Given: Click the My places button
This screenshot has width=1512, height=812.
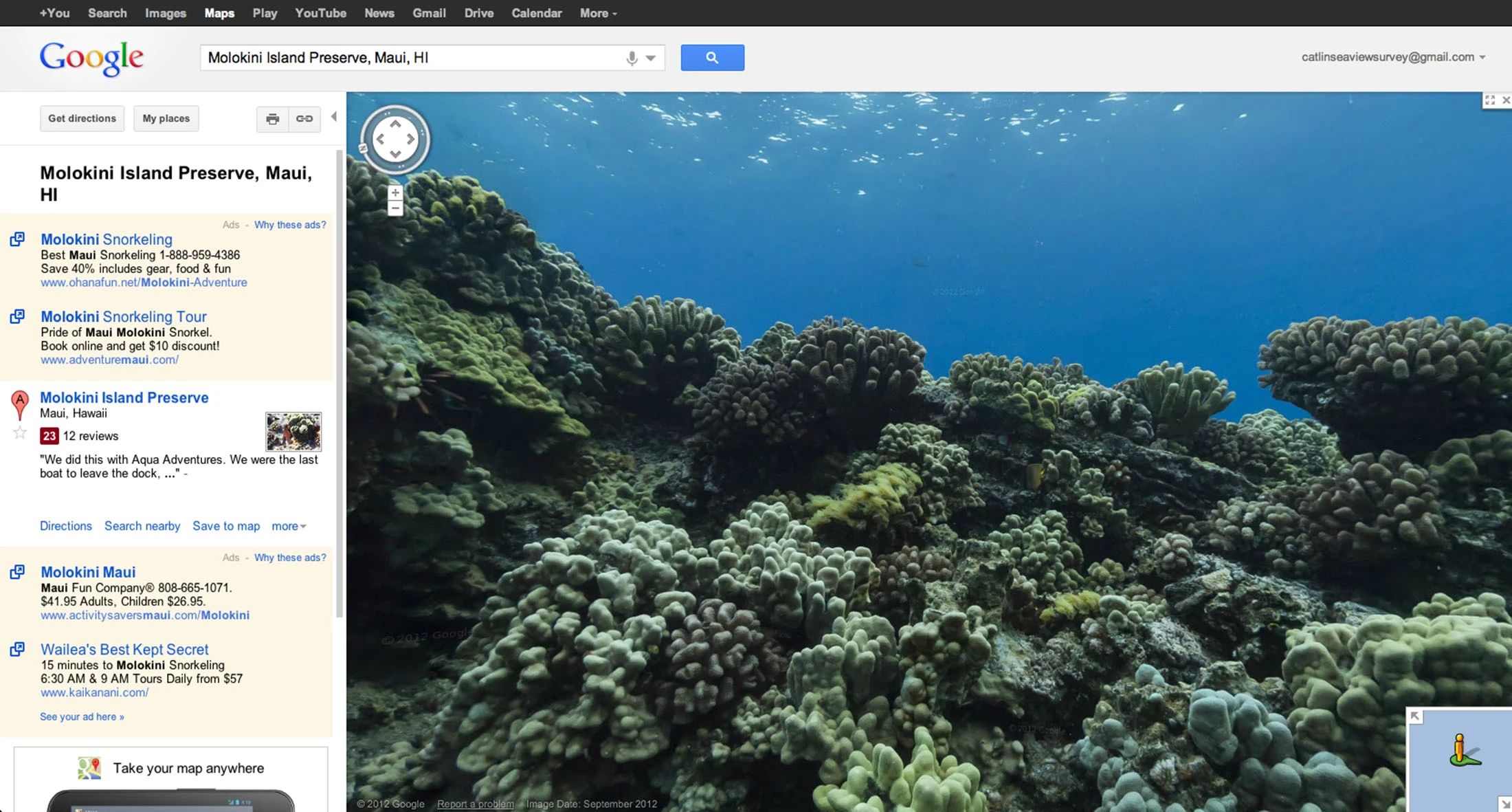Looking at the screenshot, I should [x=166, y=119].
